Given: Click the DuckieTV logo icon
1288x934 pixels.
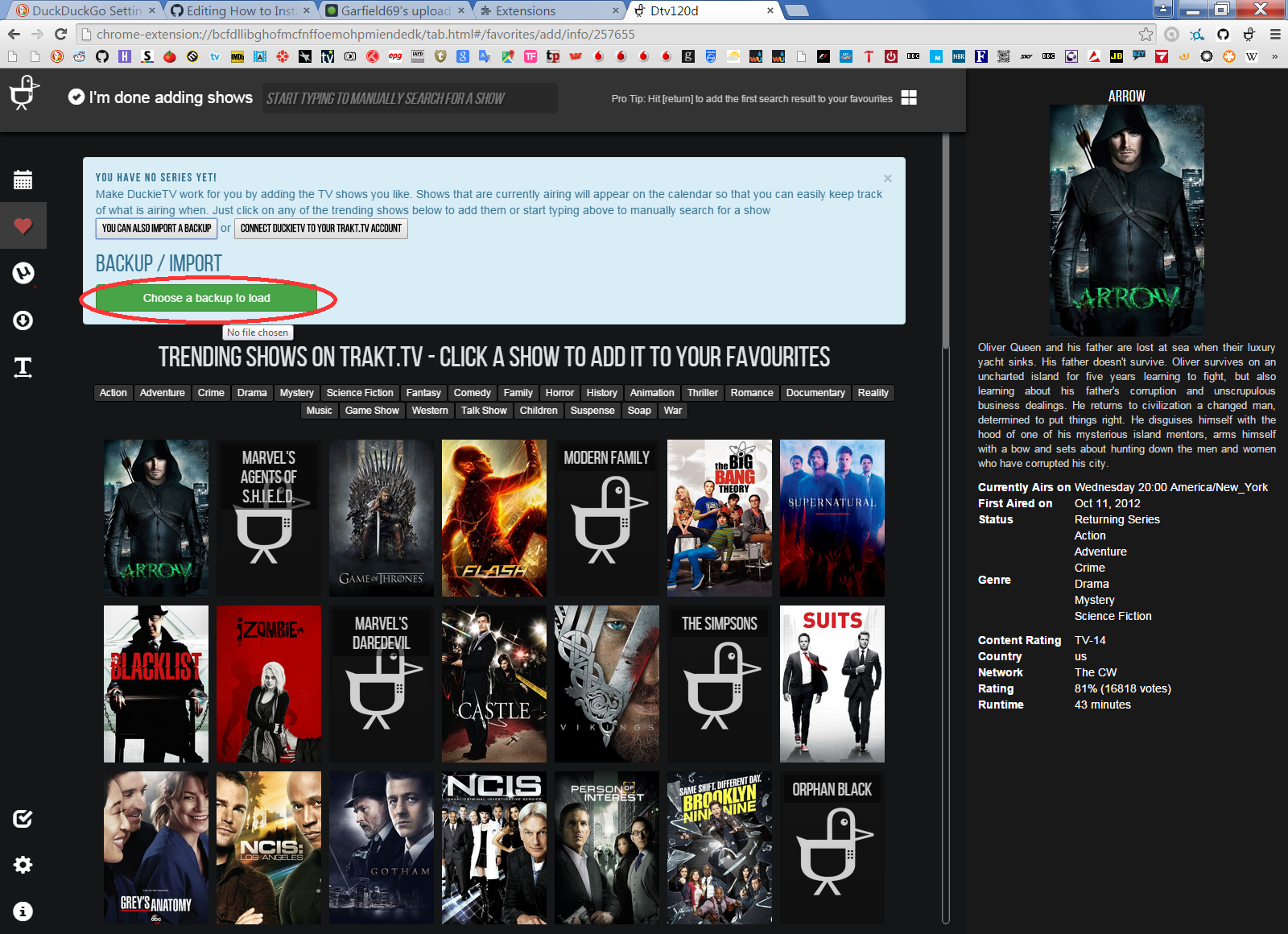Looking at the screenshot, I should 24,93.
